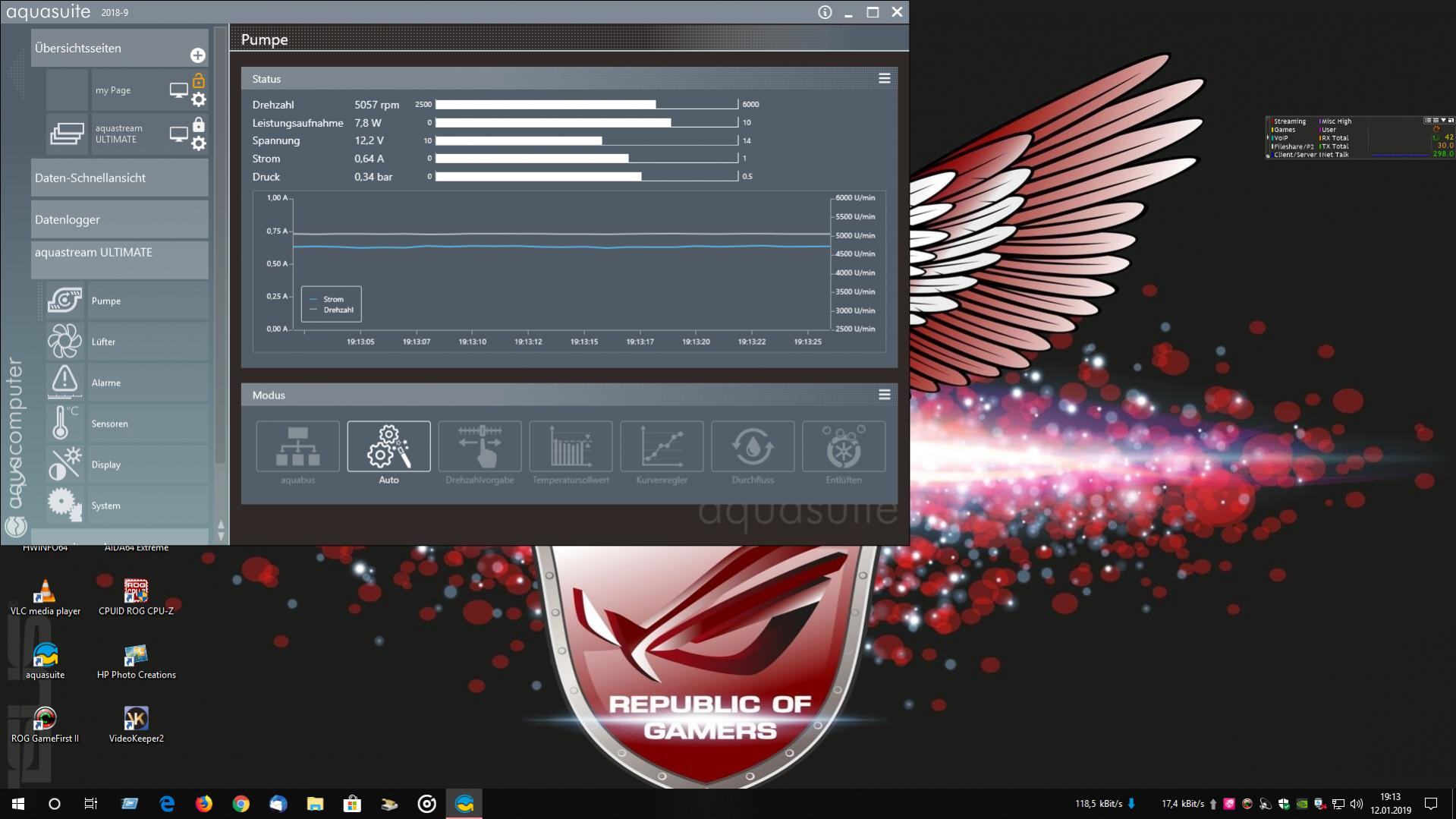Click the sidebar vertical scrollbar

pyautogui.click(x=221, y=247)
